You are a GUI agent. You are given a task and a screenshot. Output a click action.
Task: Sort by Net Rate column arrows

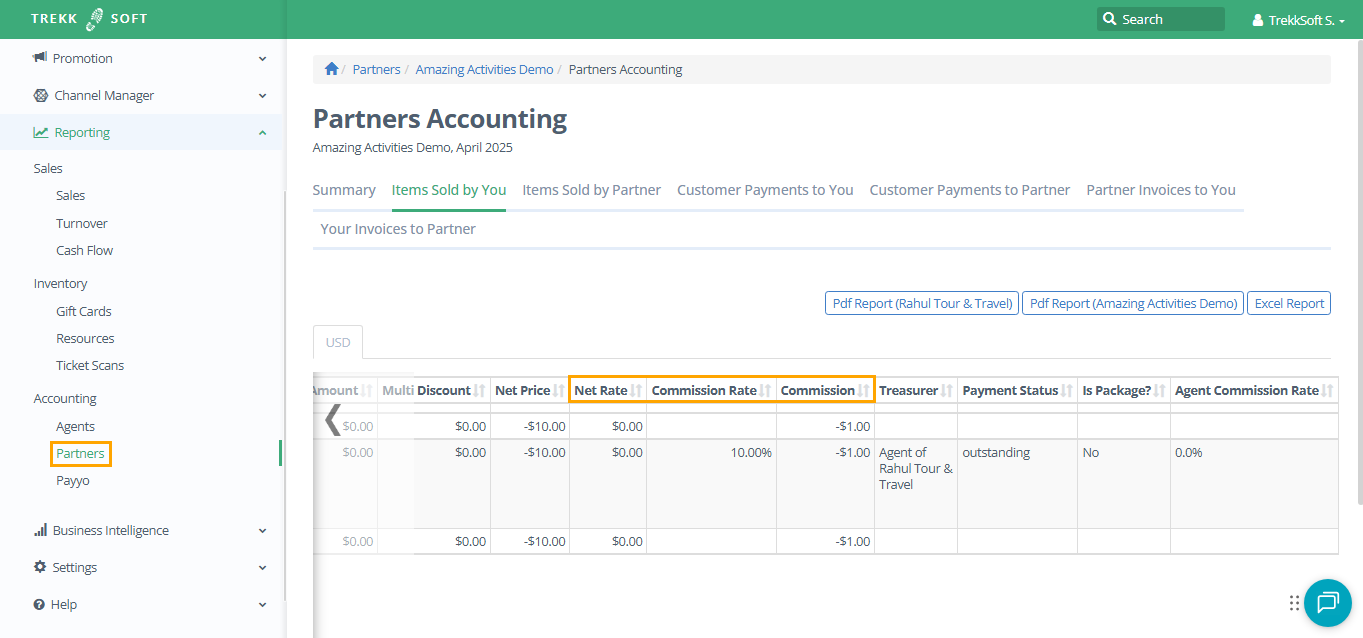tap(637, 391)
